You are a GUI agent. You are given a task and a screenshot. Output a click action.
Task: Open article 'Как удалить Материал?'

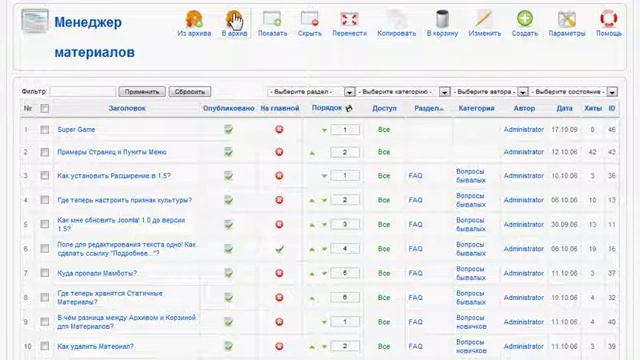pos(96,346)
